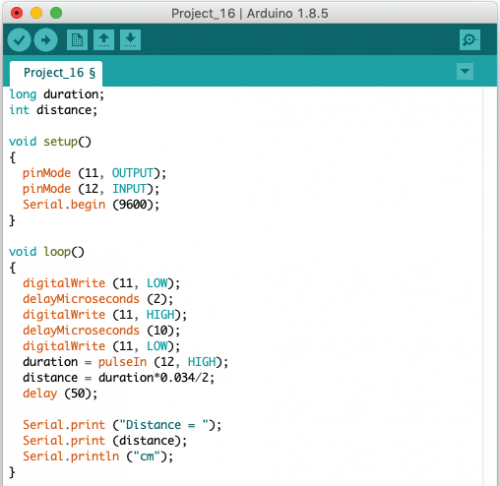
Task: Click the Verify checkmark button
Action: tap(19, 40)
